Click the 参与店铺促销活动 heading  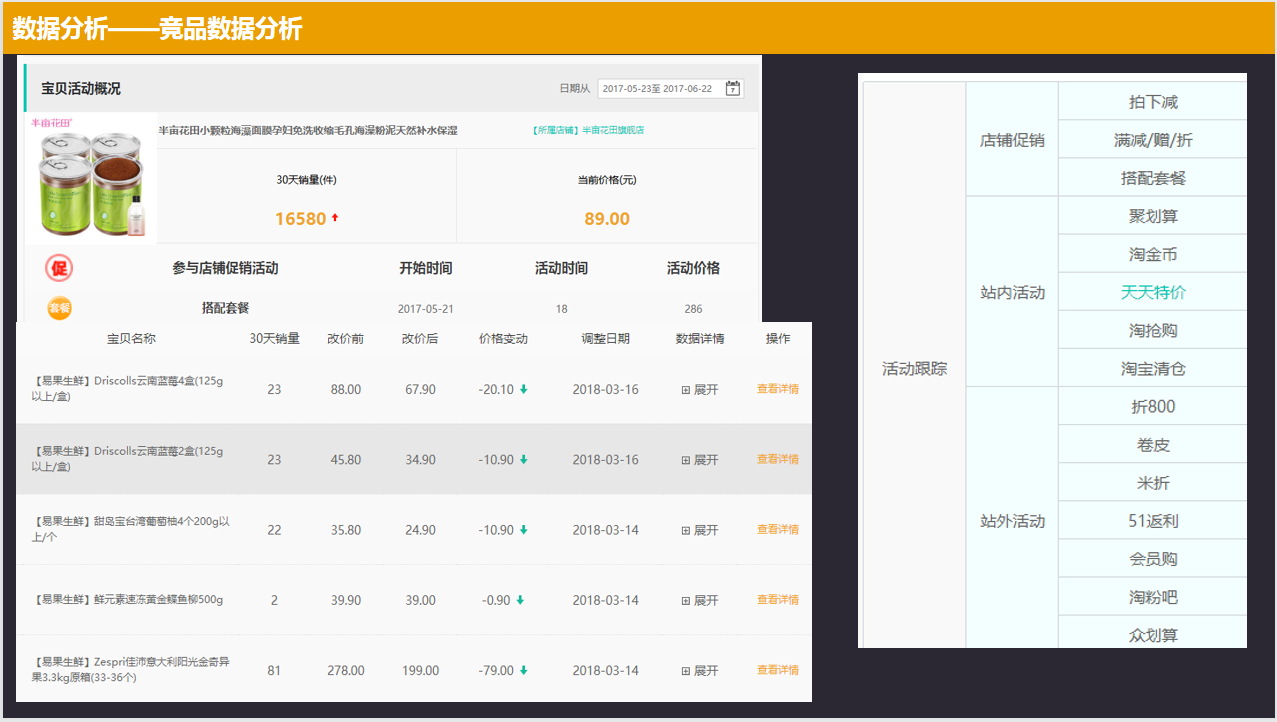pos(225,268)
